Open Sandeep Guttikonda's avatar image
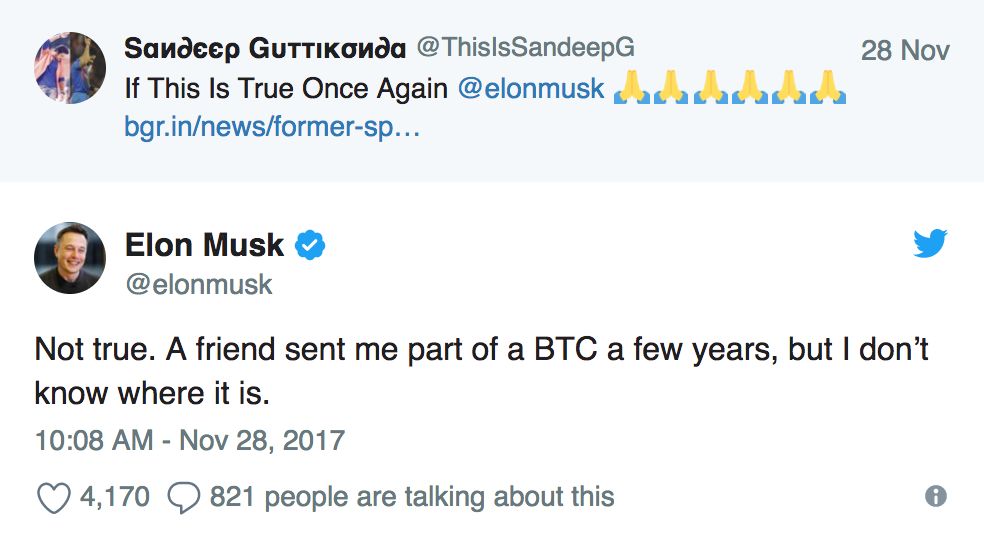Viewport: 984px width, 534px height. coord(70,68)
